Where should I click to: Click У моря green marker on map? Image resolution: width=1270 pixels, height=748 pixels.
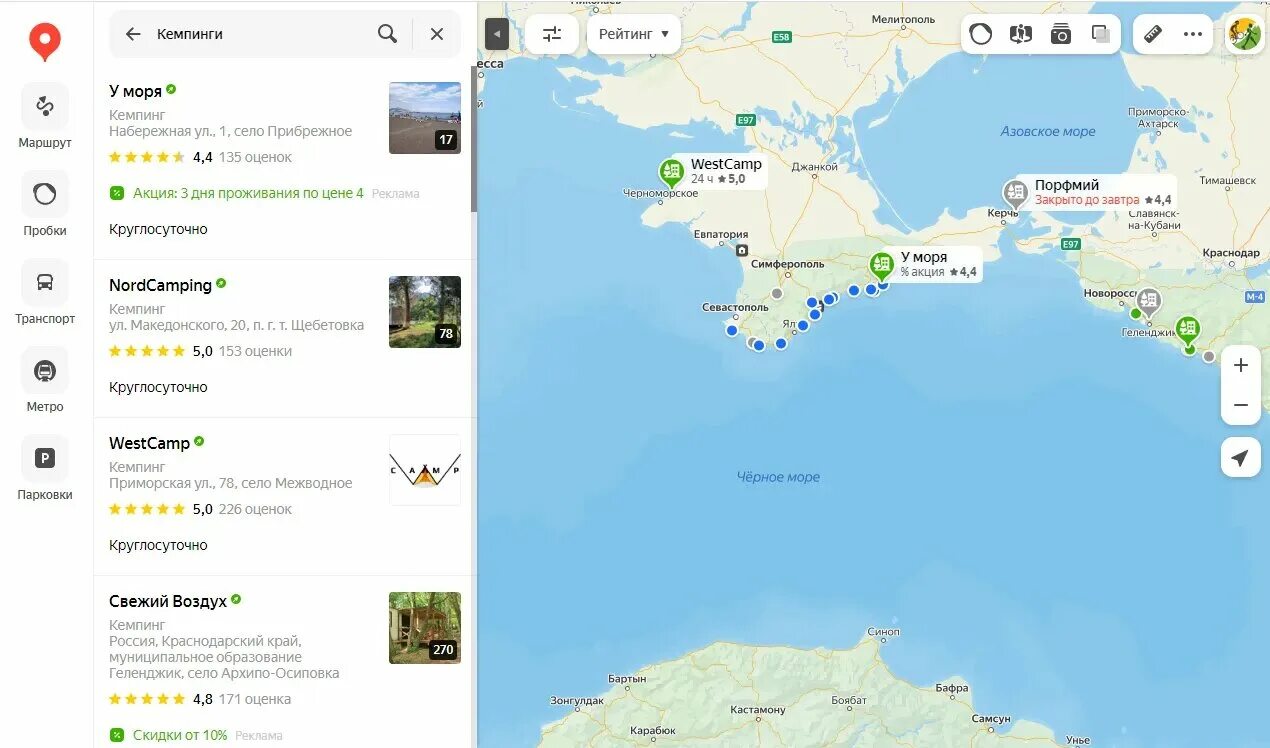point(881,265)
